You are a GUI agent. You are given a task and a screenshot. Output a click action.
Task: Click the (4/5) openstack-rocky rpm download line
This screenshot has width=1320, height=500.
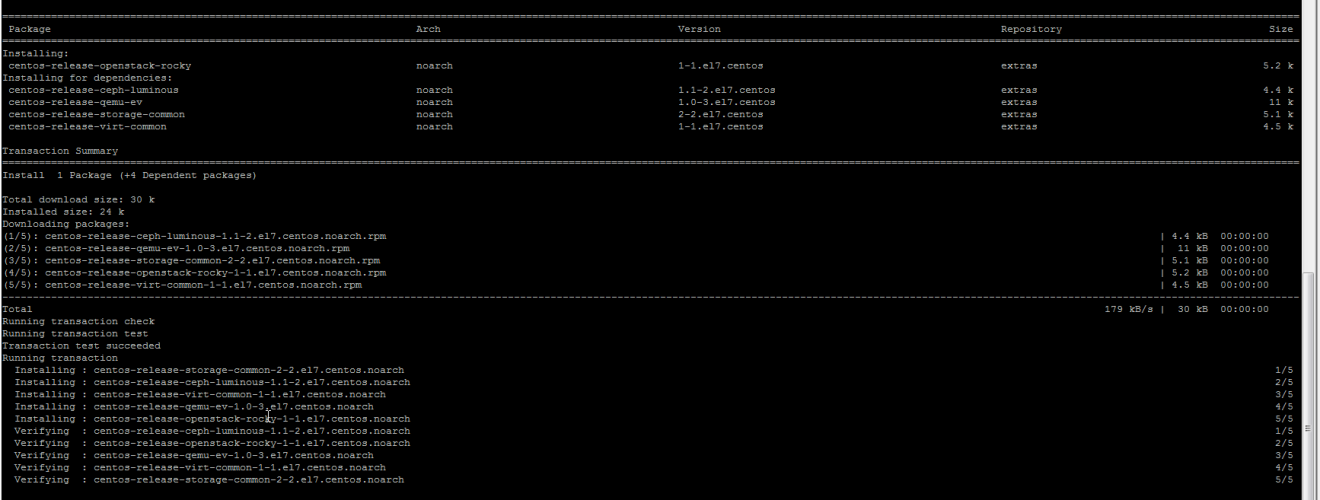click(635, 272)
